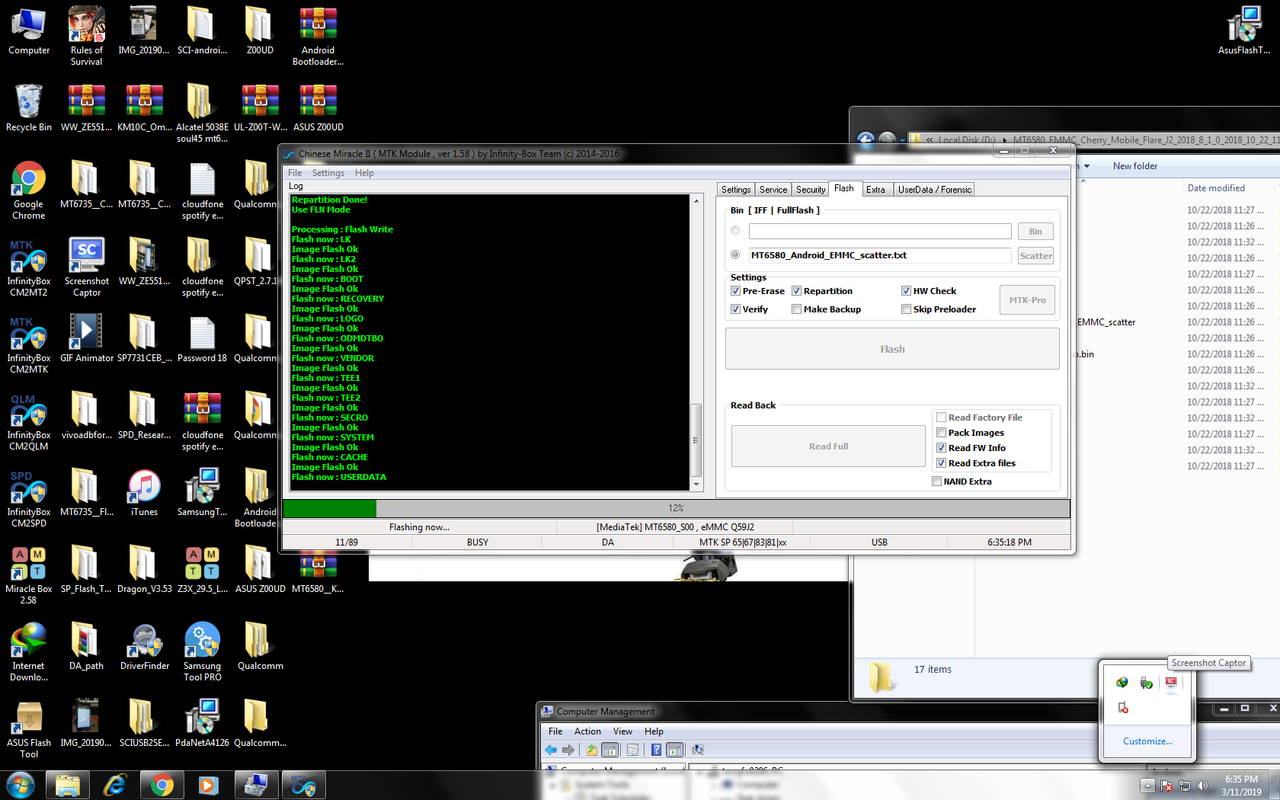Click the large Flash button
The width and height of the screenshot is (1280, 800).
point(892,349)
